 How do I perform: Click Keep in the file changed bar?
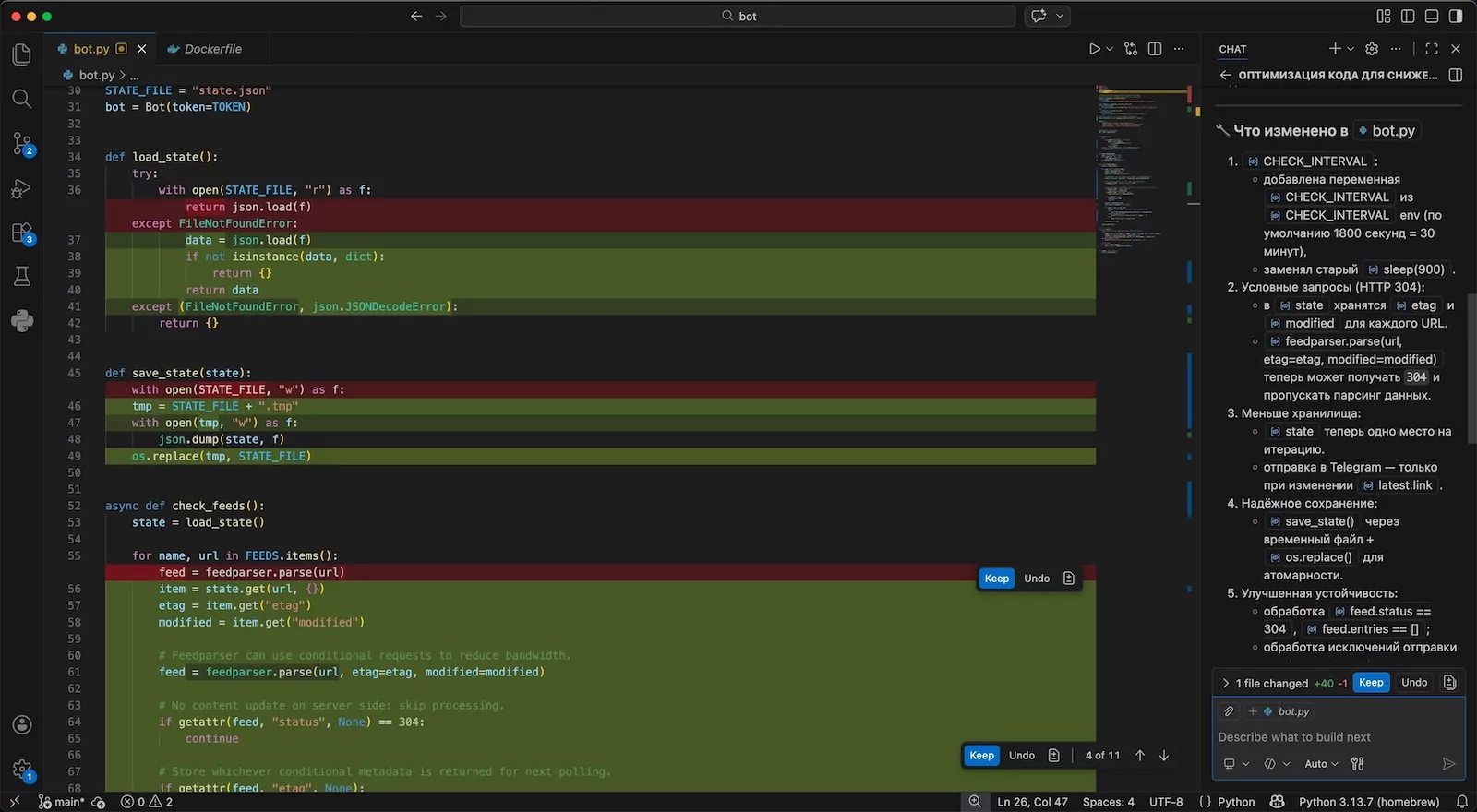(1371, 683)
